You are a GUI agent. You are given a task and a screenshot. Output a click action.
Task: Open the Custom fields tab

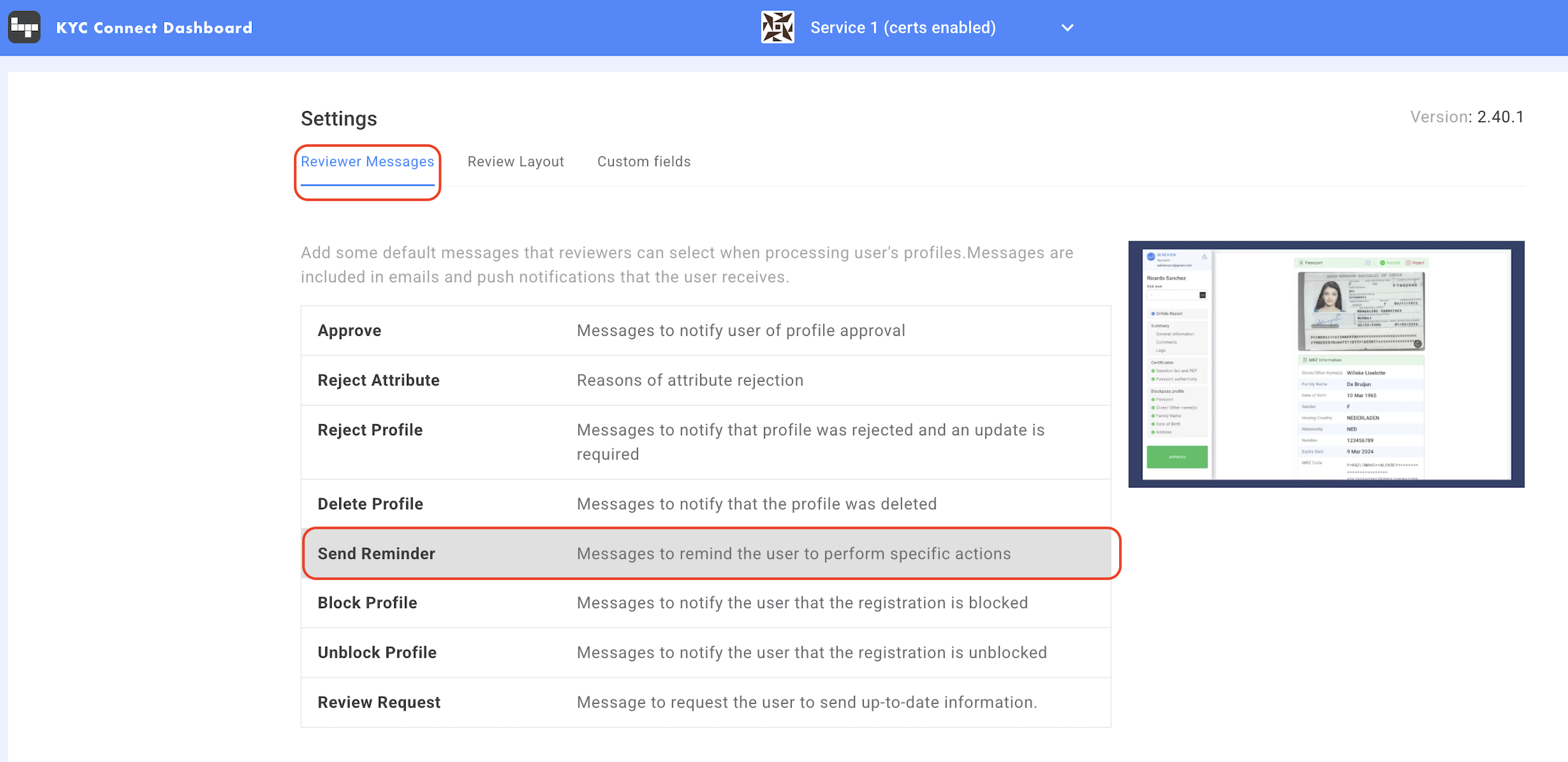(x=643, y=162)
